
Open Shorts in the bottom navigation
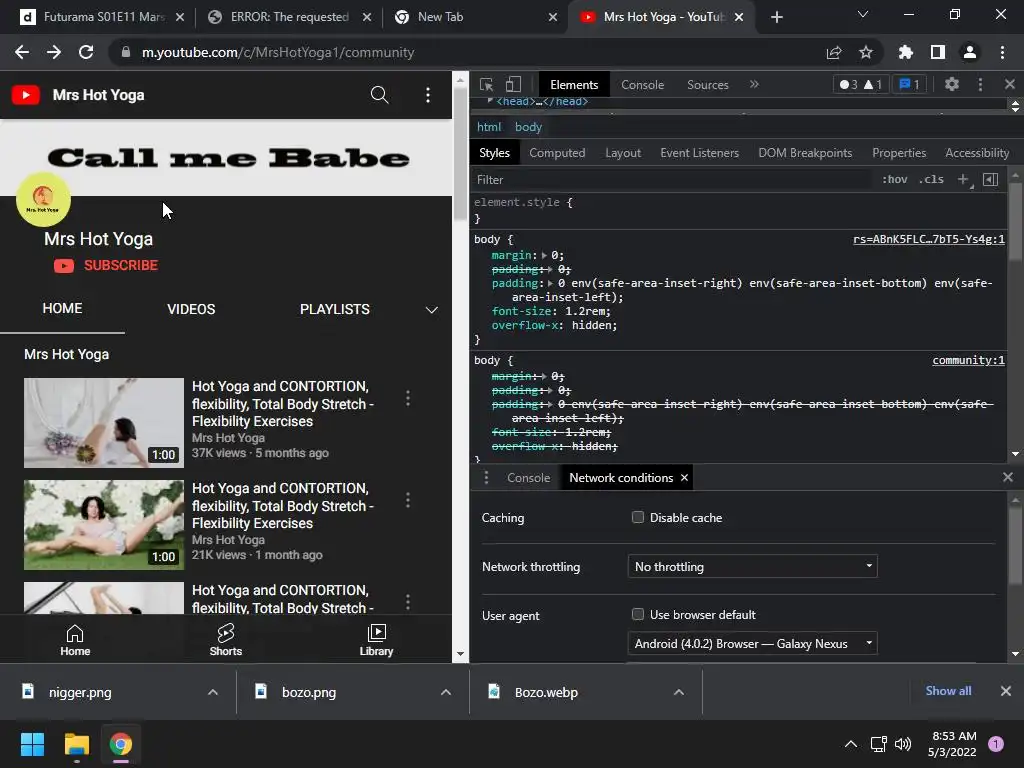[x=226, y=639]
